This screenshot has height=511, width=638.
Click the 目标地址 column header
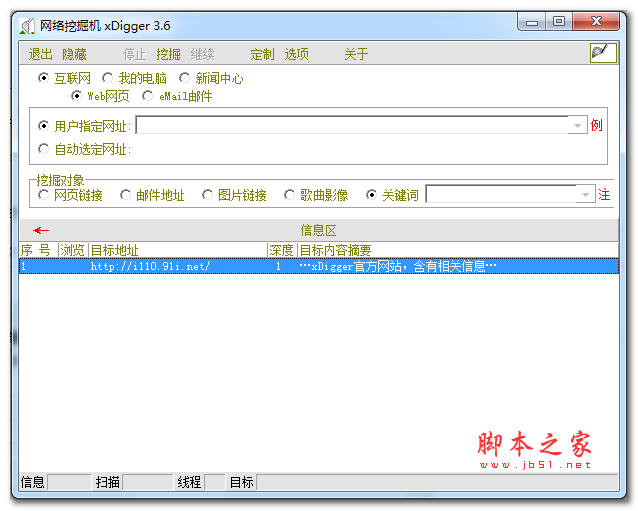point(178,250)
